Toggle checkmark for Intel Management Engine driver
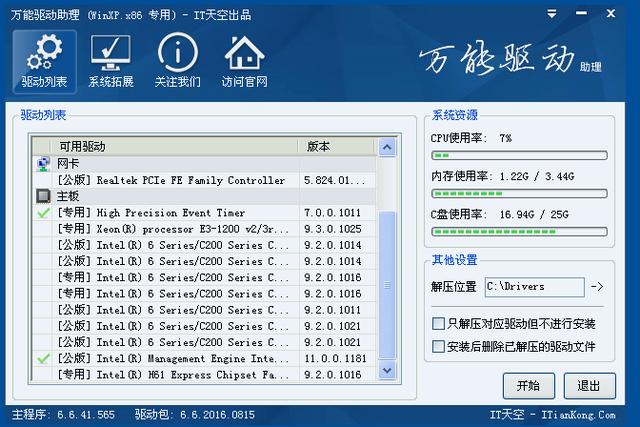The height and width of the screenshot is (427, 640). pos(43,358)
